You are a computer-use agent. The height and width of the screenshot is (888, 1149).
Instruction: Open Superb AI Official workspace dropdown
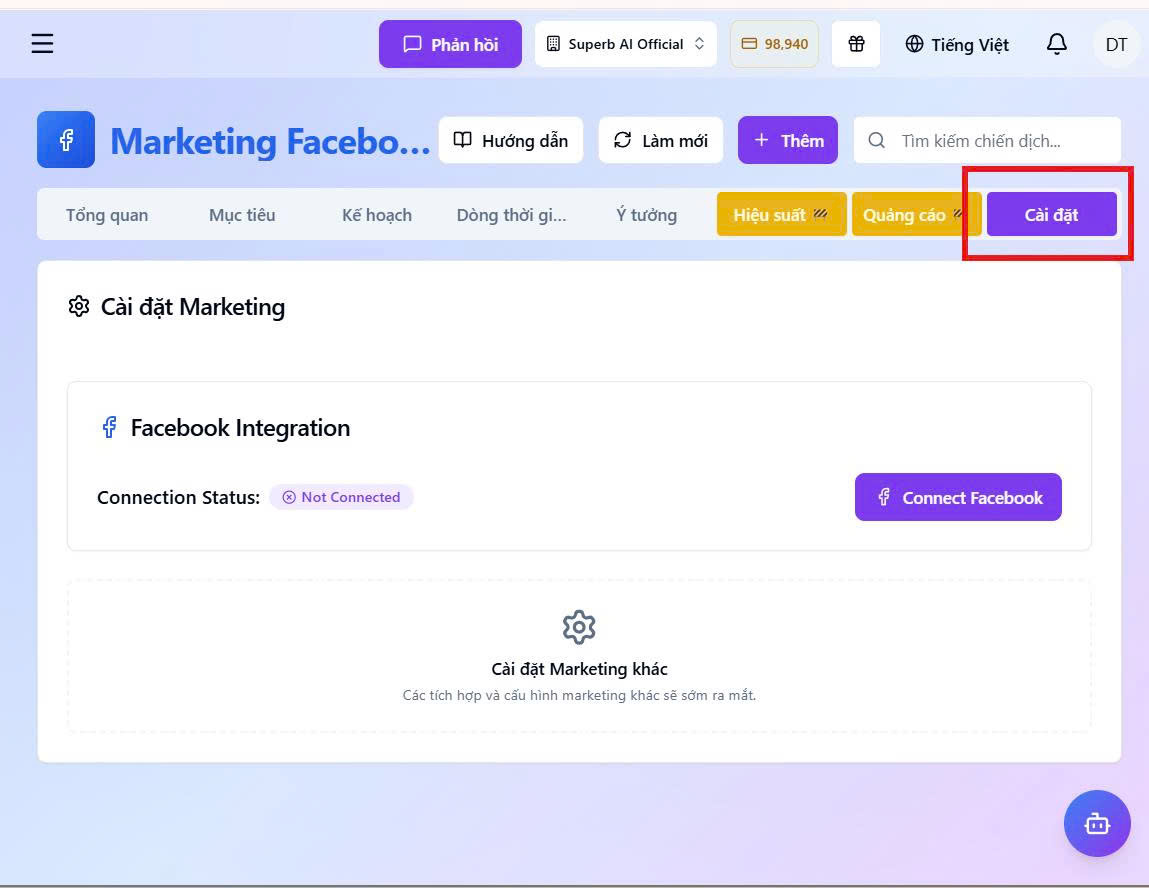(x=626, y=44)
